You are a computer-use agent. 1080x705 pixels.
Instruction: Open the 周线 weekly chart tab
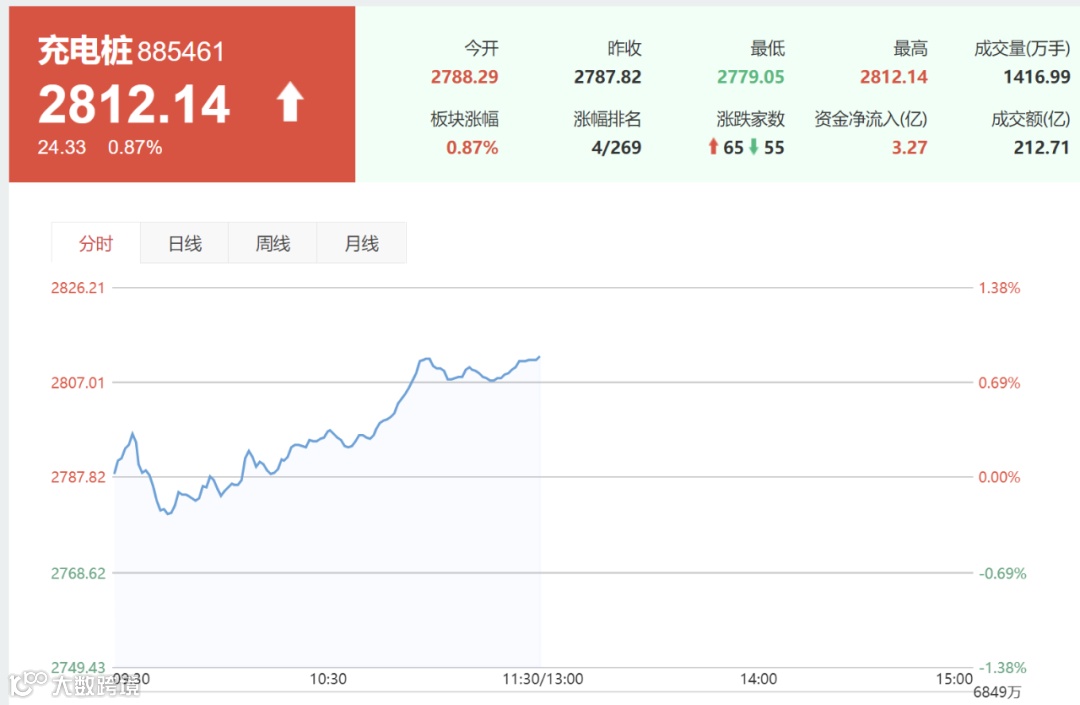[x=273, y=243]
